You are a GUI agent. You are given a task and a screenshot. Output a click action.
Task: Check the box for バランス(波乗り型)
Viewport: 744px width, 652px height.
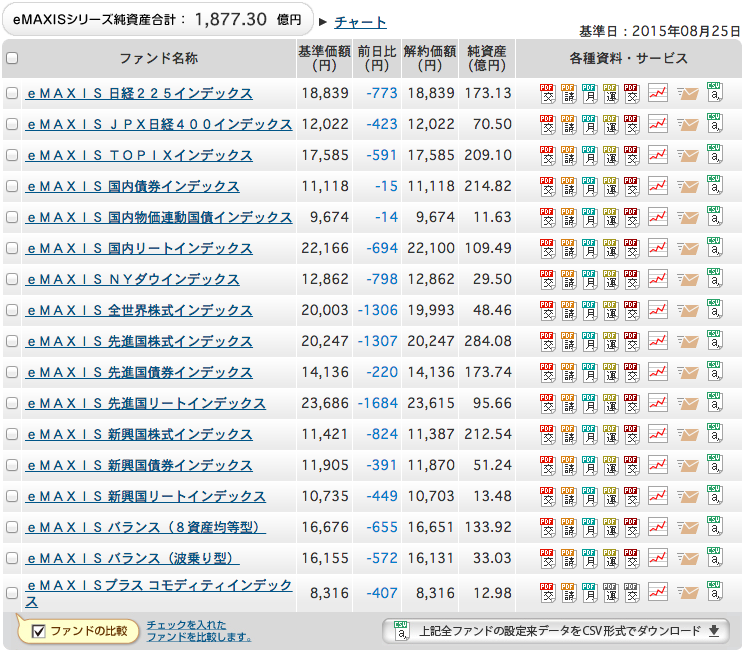[12, 558]
